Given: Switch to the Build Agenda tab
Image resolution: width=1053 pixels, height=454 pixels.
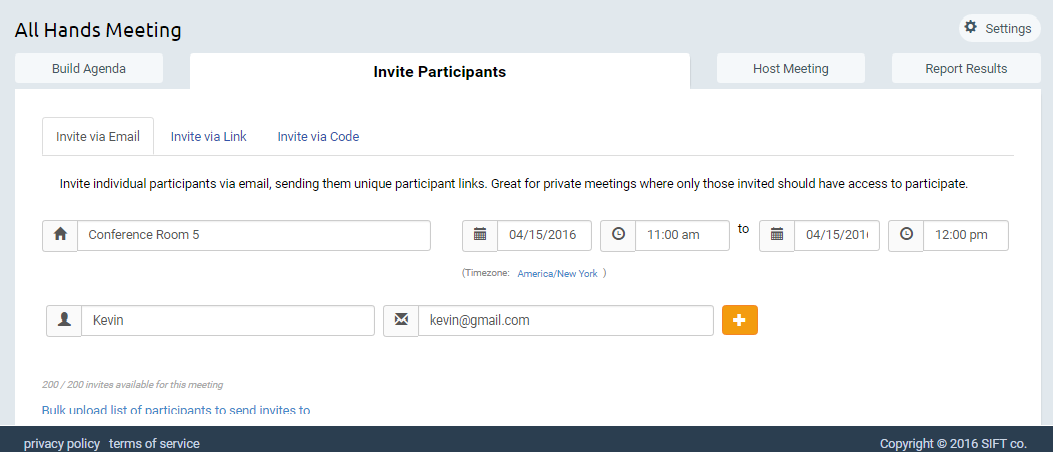Looking at the screenshot, I should (90, 69).
